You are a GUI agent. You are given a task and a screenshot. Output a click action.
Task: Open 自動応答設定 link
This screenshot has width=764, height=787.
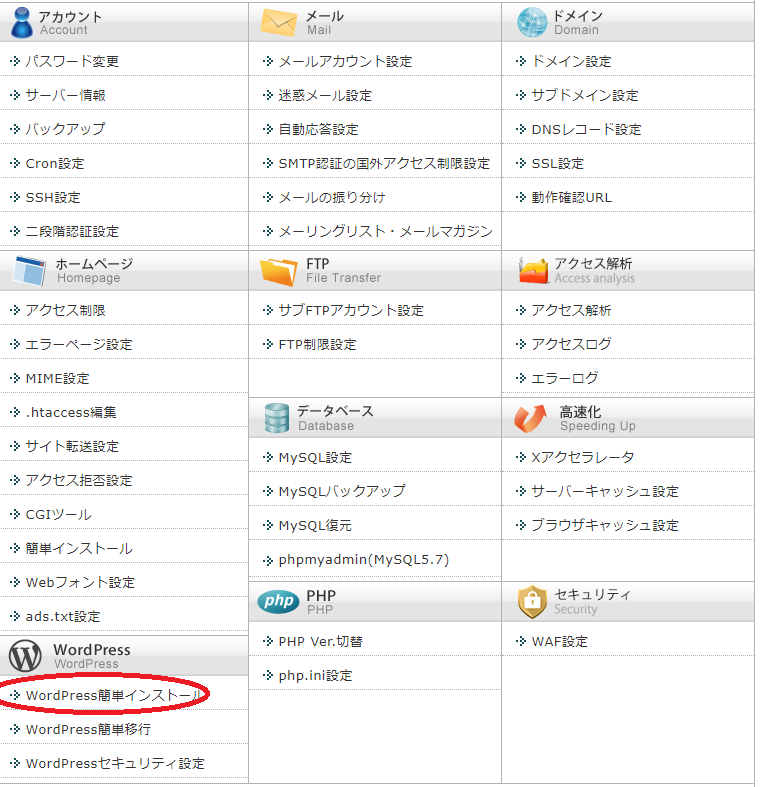(319, 129)
